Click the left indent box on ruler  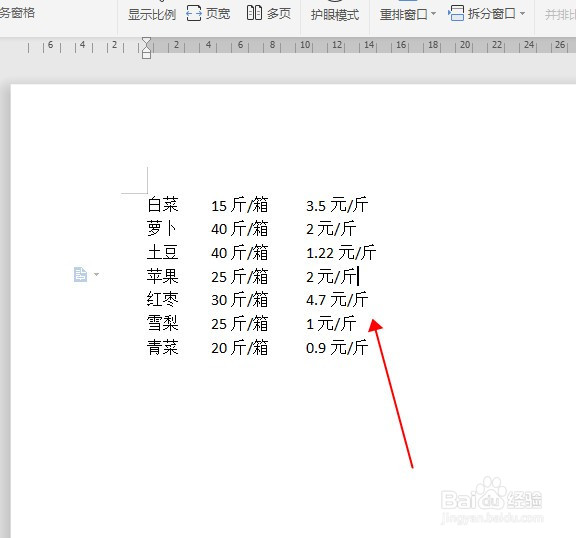(x=146, y=55)
